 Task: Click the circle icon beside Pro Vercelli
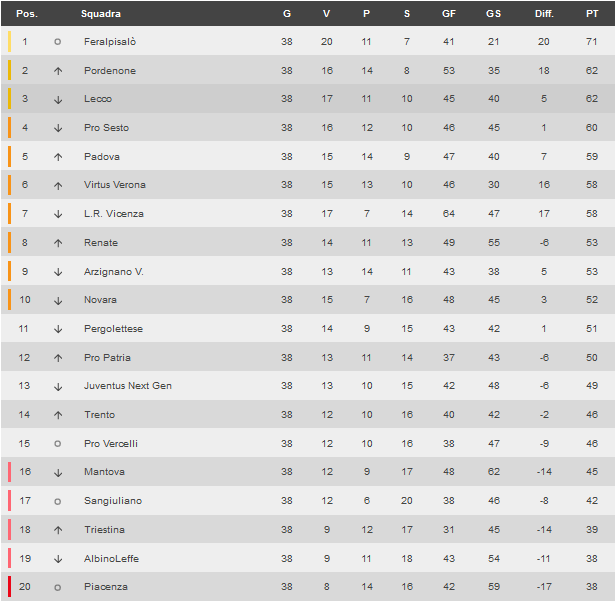pos(58,444)
